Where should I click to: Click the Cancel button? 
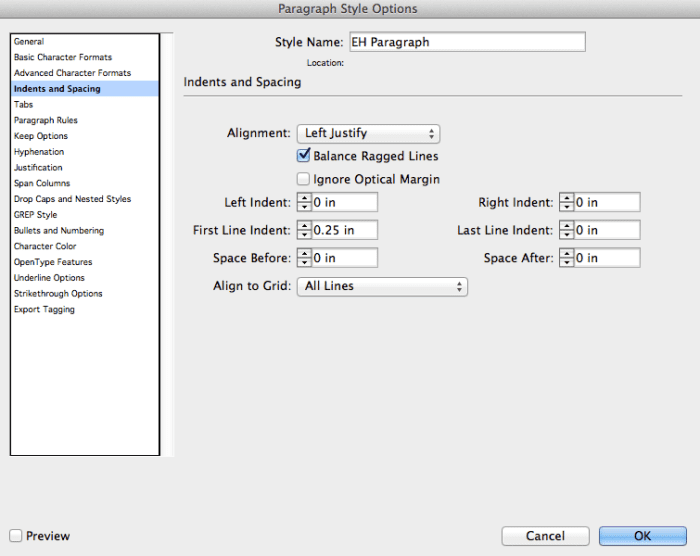point(545,536)
